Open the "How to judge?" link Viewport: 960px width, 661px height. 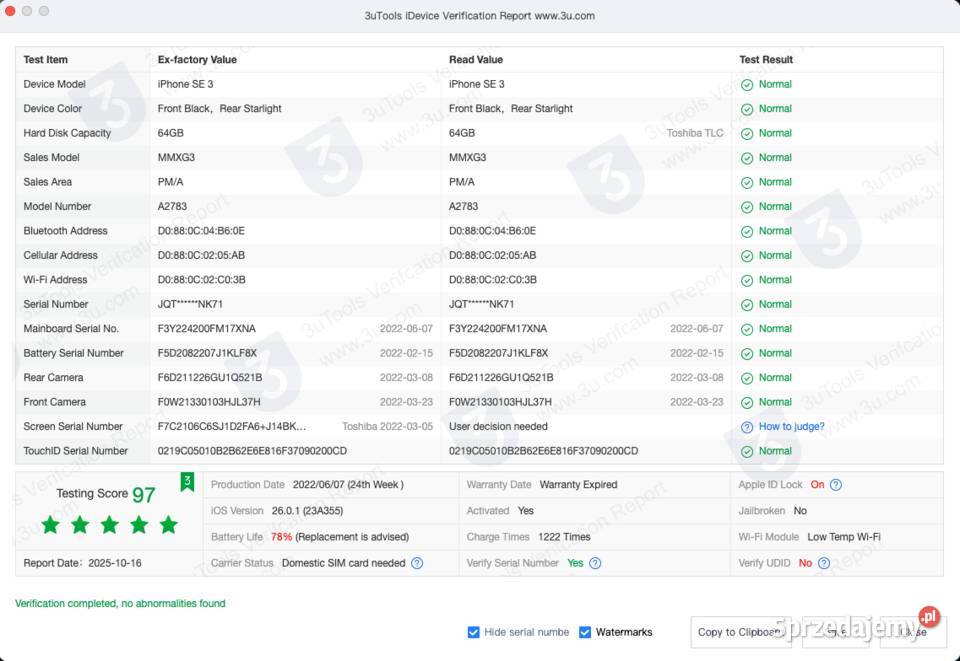tap(791, 427)
